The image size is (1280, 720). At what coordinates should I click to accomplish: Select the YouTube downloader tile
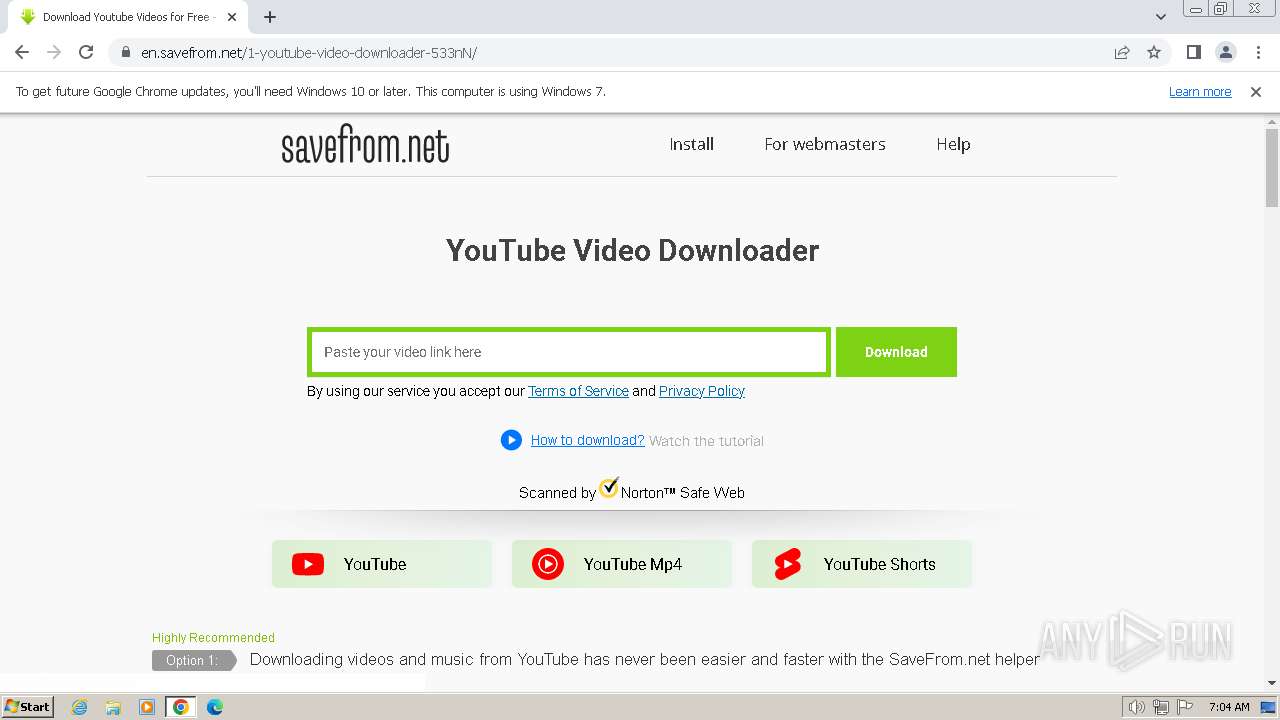point(382,564)
